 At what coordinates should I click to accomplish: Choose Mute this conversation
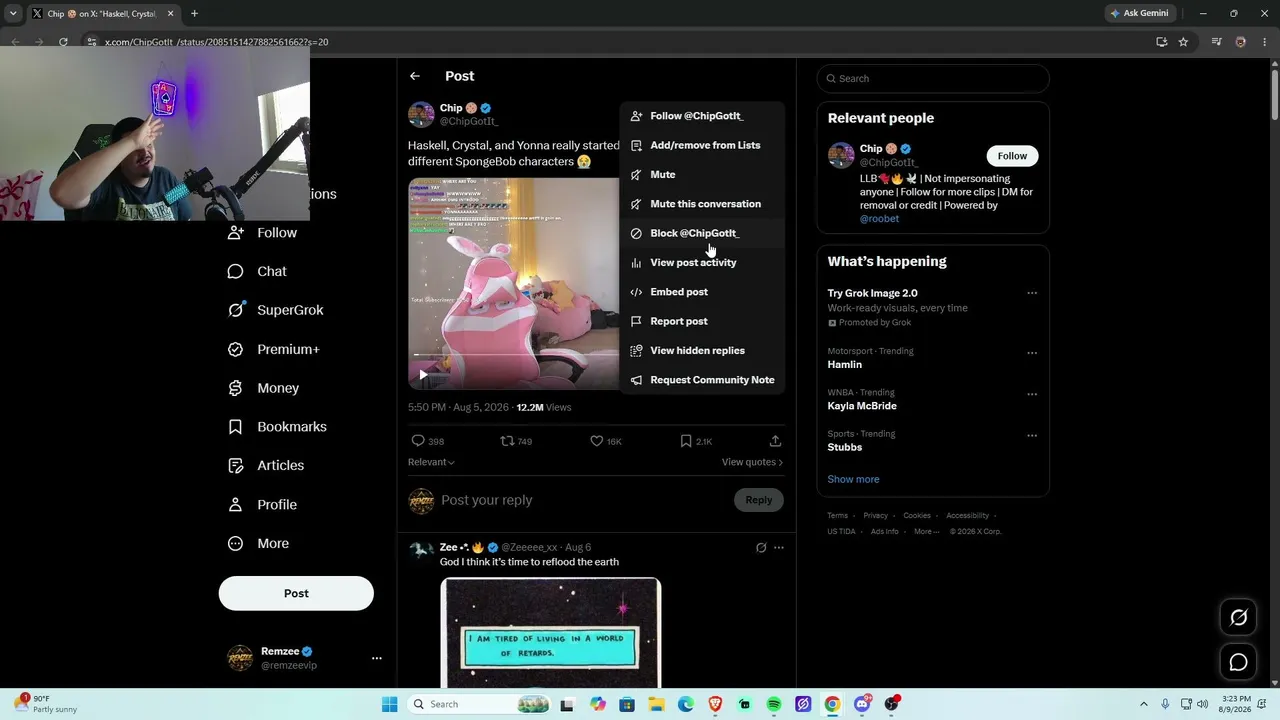[x=702, y=204]
